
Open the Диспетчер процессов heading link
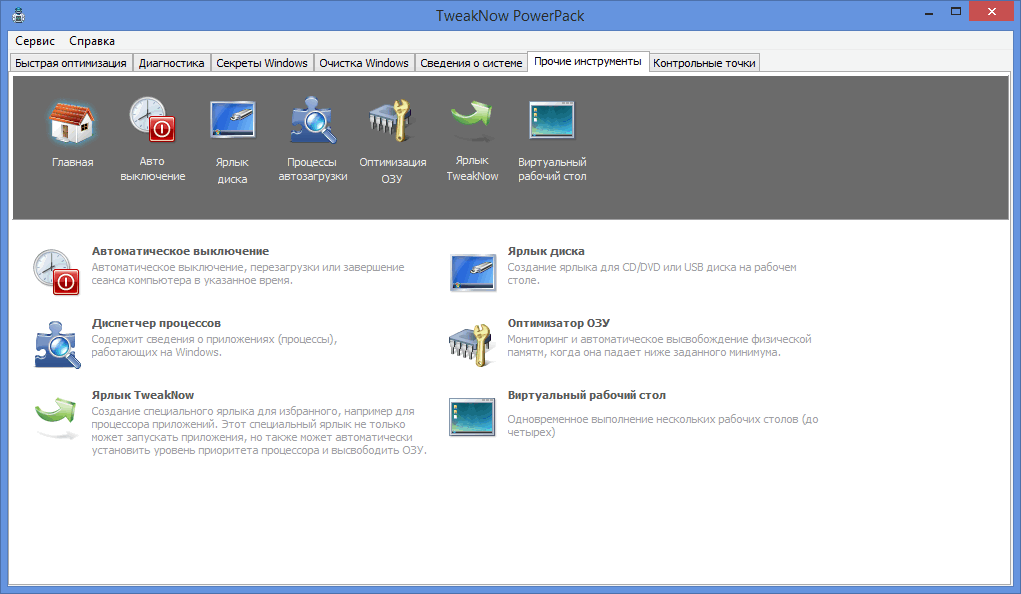click(x=156, y=323)
